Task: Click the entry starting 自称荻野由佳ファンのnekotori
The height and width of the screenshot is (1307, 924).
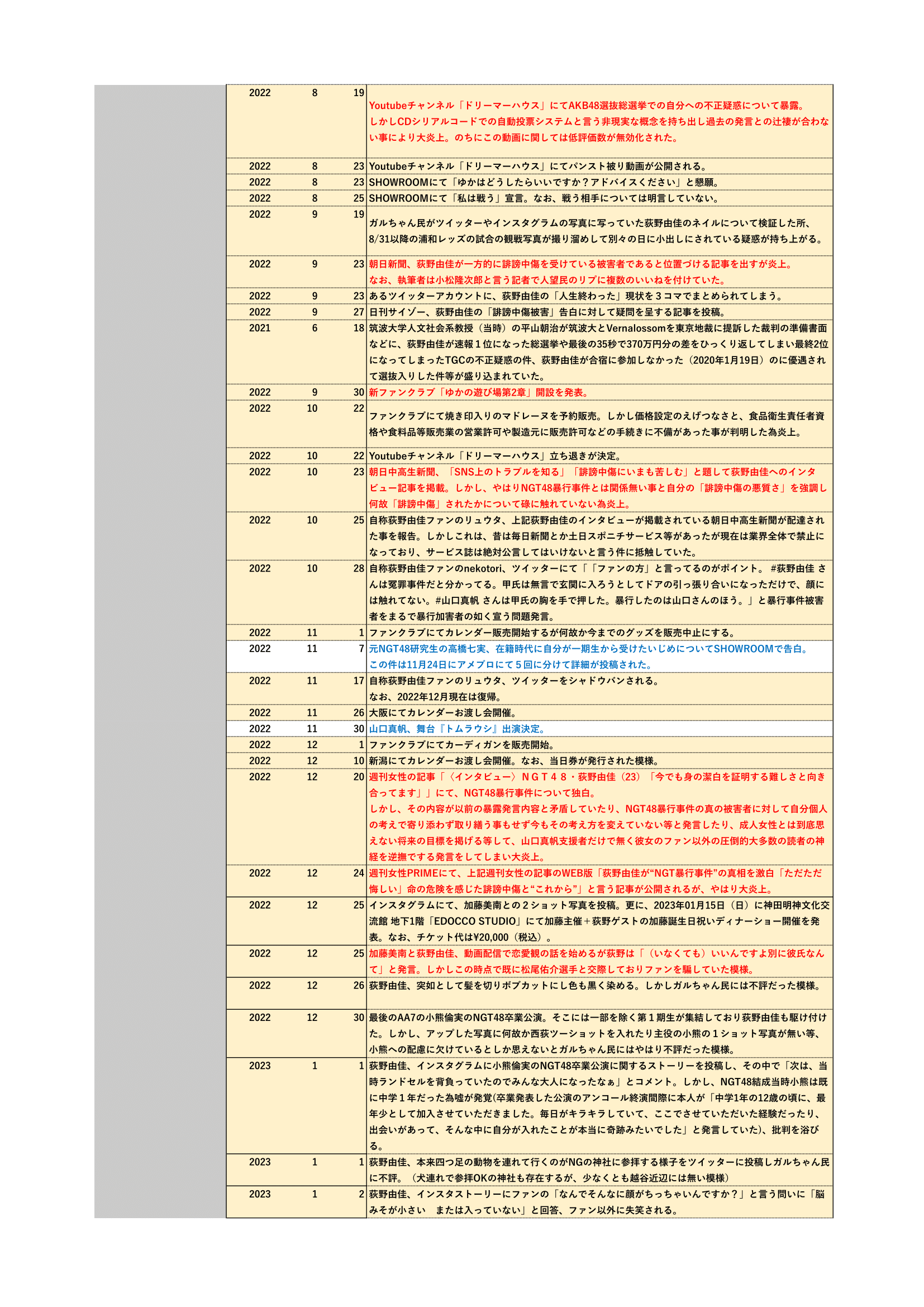Action: (x=599, y=592)
